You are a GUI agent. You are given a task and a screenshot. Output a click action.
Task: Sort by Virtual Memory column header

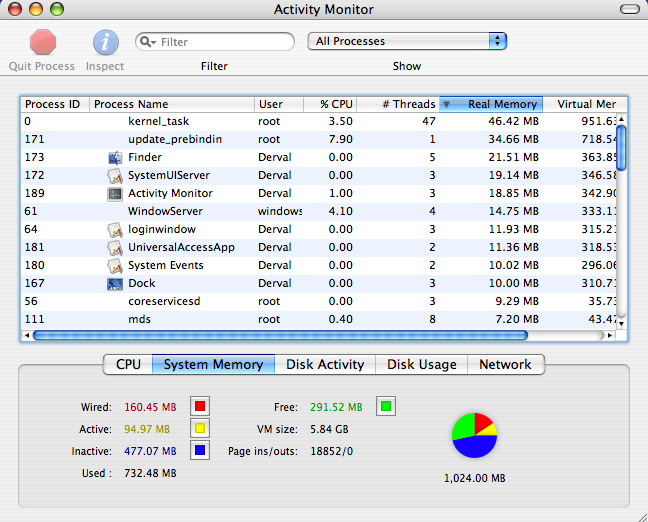[585, 104]
